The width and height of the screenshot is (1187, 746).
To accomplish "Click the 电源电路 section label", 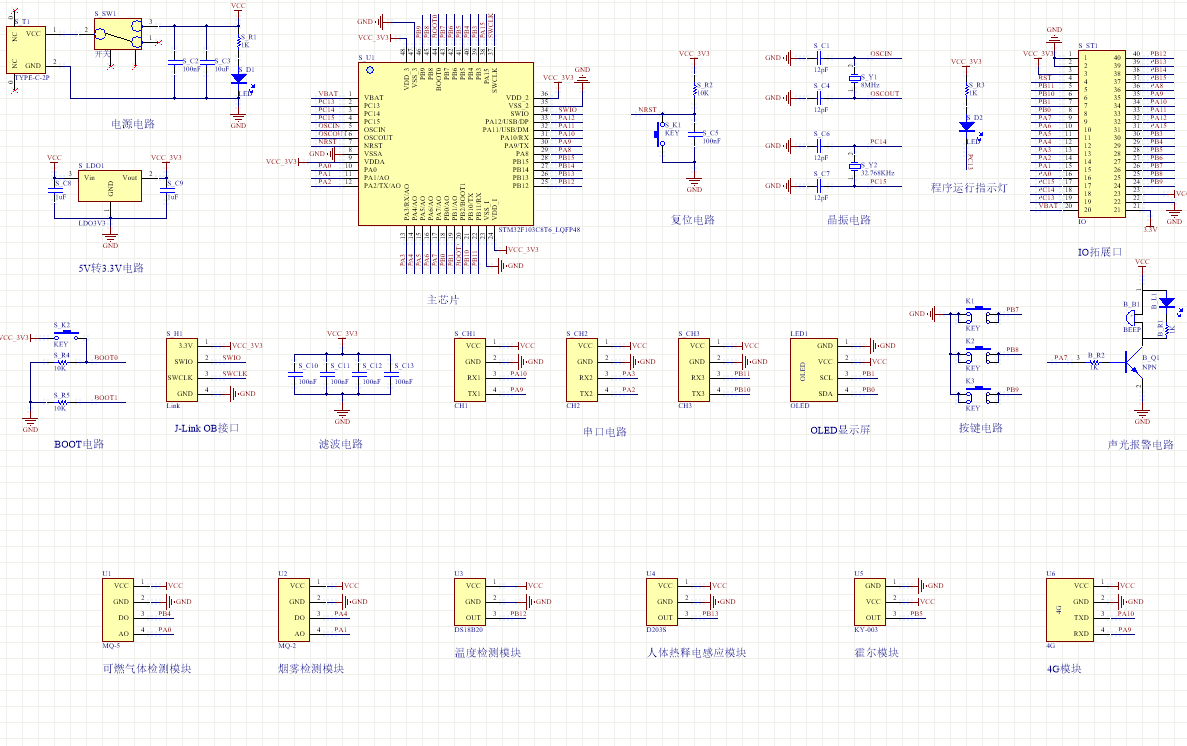I will click(133, 123).
